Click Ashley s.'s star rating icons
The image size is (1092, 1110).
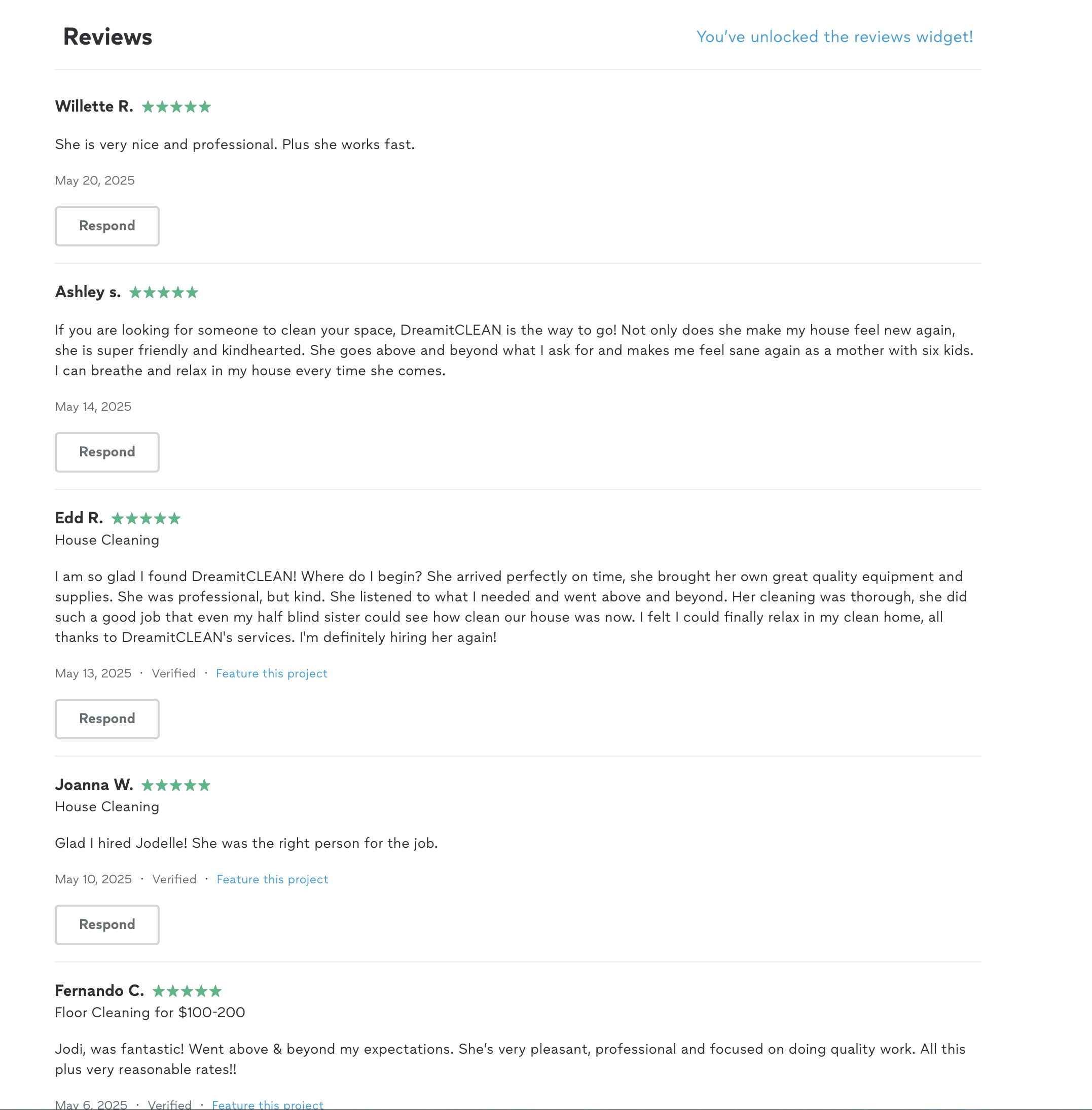click(163, 293)
